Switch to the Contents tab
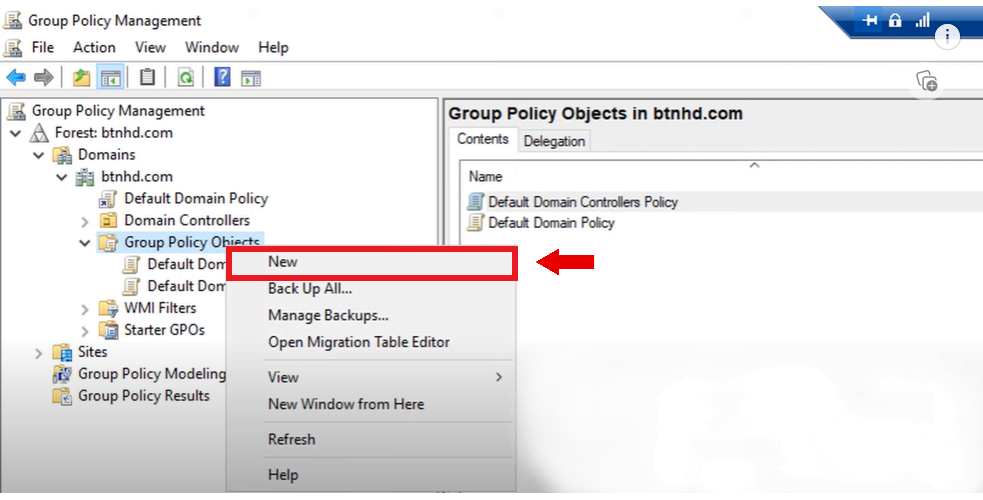The width and height of the screenshot is (983, 500). point(483,139)
